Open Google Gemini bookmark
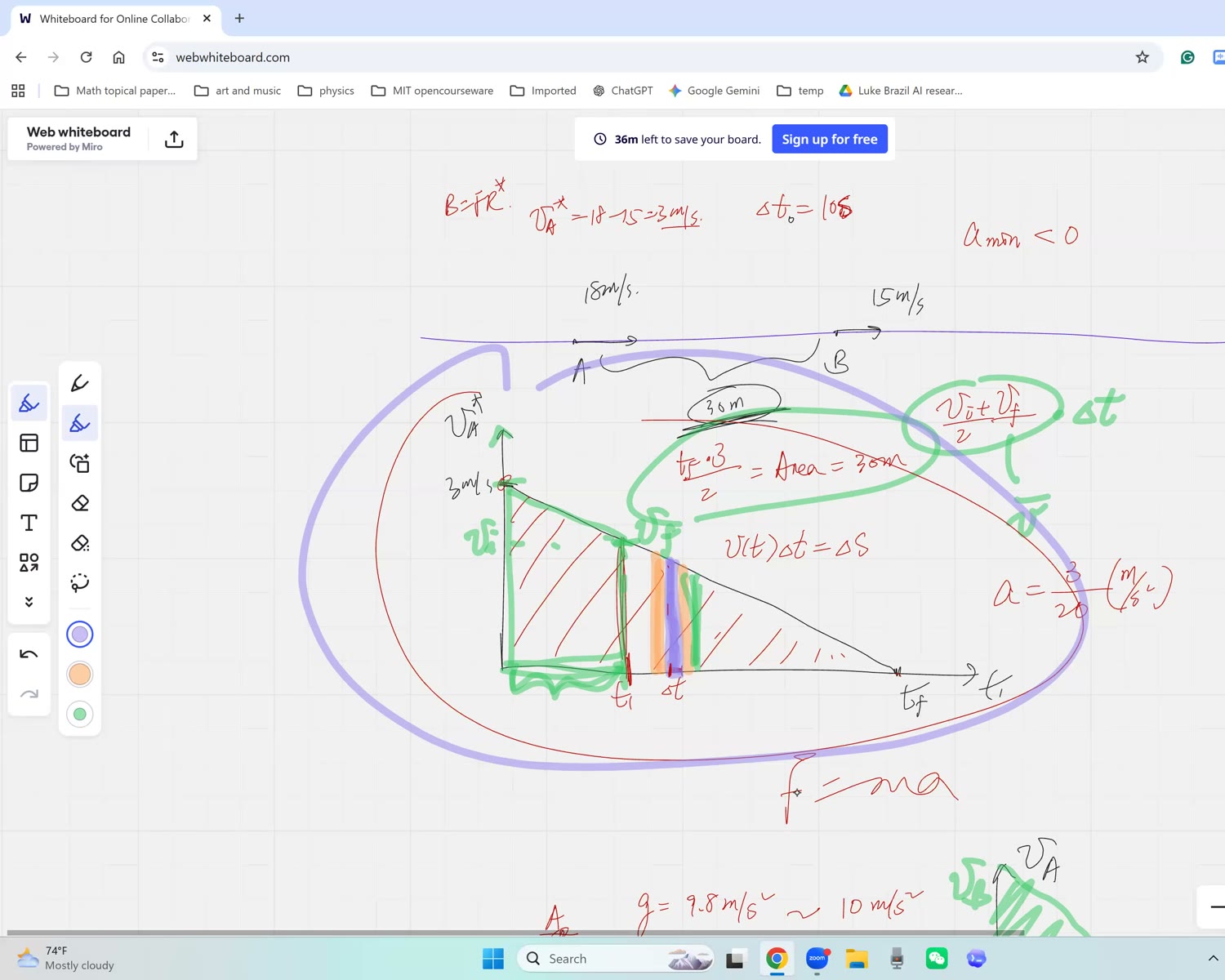 714,91
